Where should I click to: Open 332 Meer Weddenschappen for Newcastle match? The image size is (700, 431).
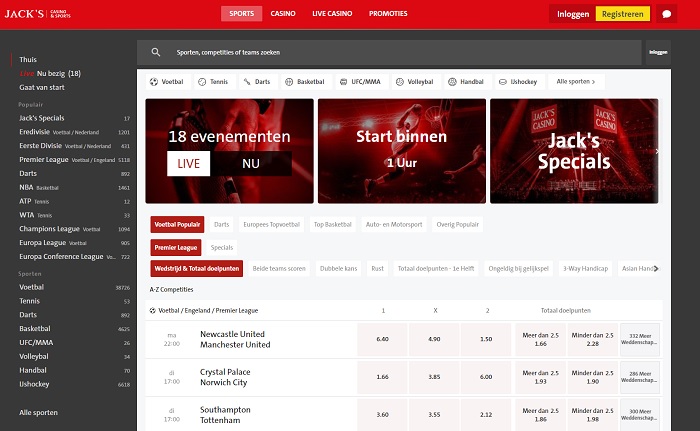640,339
